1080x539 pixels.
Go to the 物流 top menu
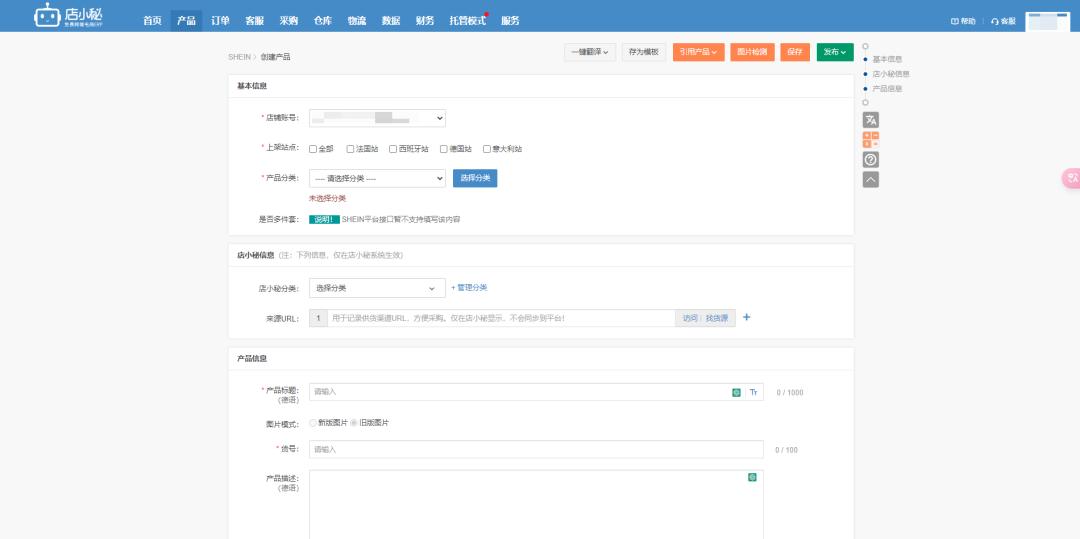[357, 20]
